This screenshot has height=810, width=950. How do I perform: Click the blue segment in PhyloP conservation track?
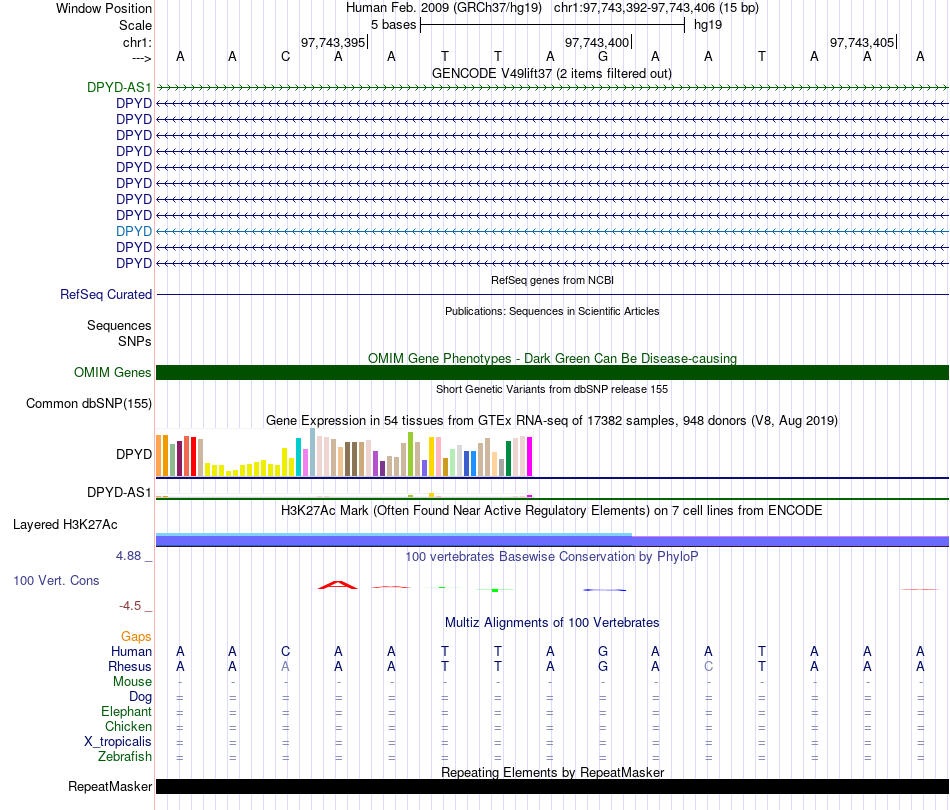tap(605, 589)
